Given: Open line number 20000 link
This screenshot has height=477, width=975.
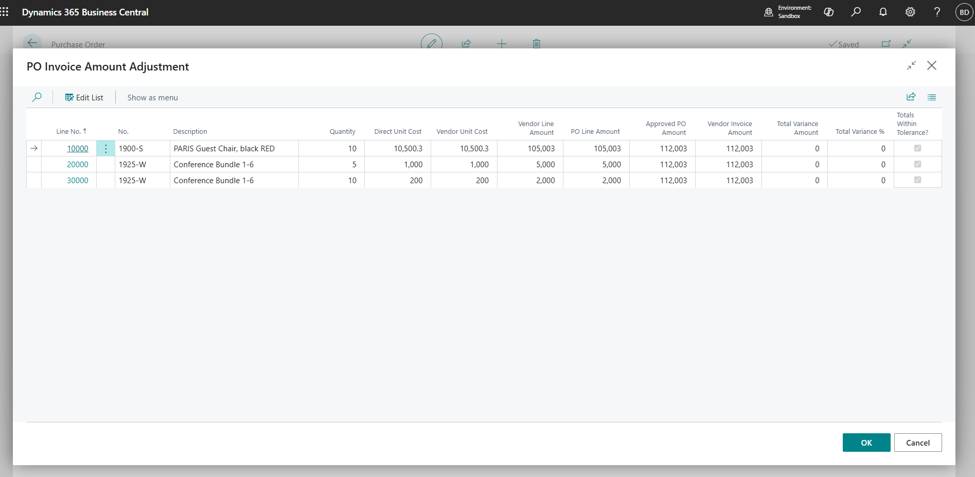Looking at the screenshot, I should [77, 164].
